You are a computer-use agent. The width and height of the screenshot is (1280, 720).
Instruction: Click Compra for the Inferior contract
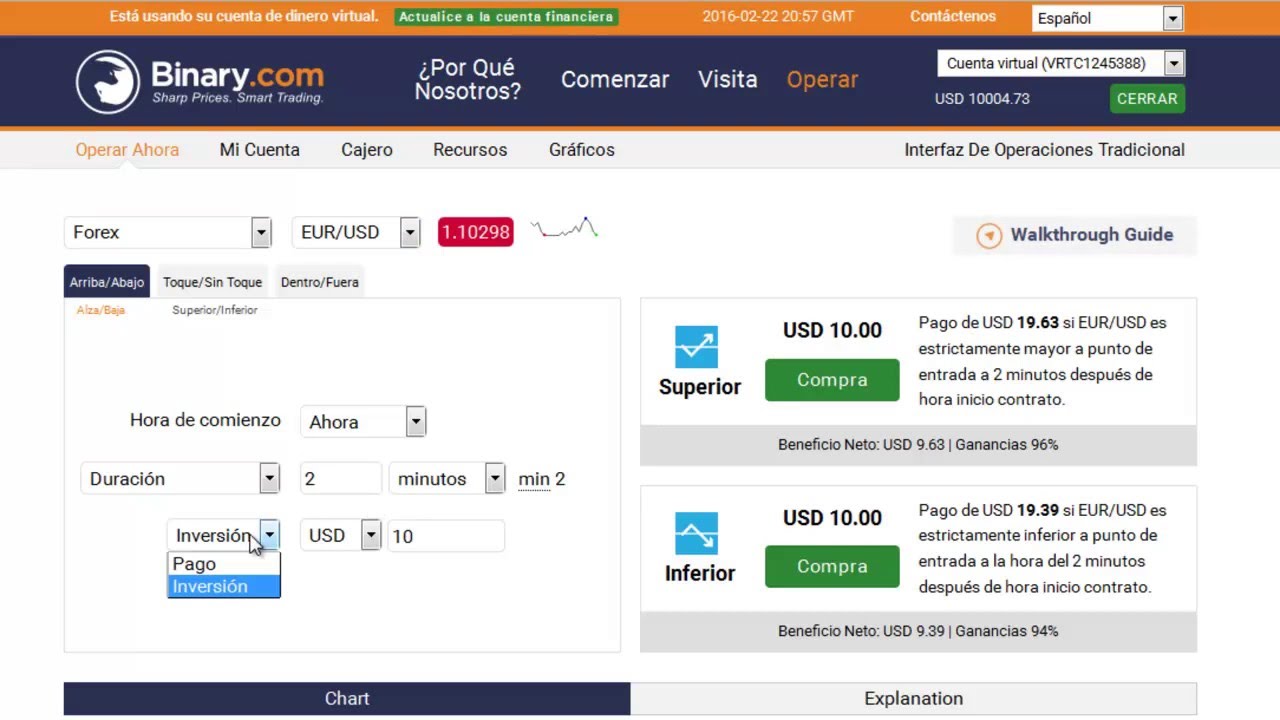coord(832,566)
